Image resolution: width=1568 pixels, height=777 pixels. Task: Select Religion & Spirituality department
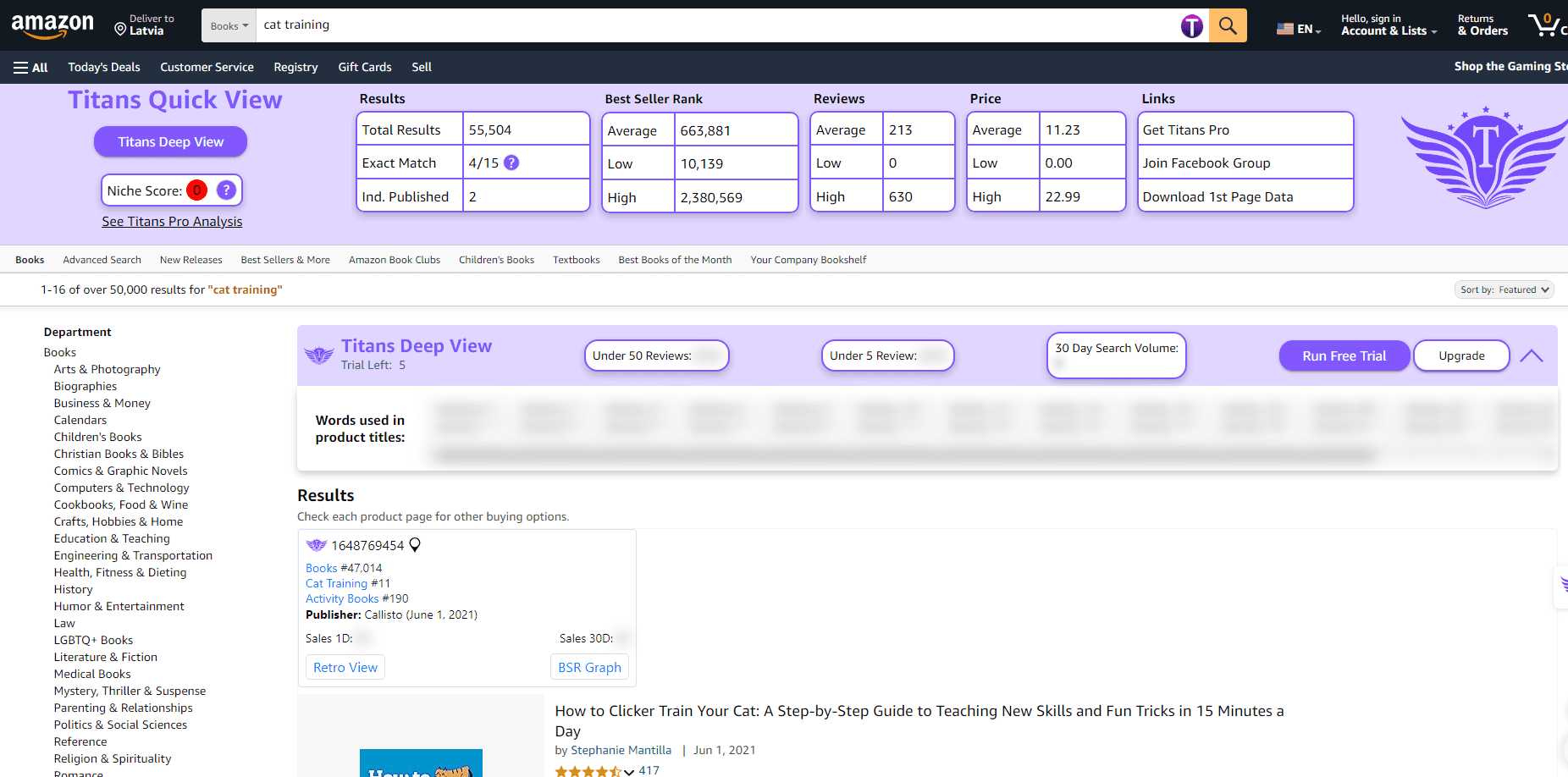(113, 758)
